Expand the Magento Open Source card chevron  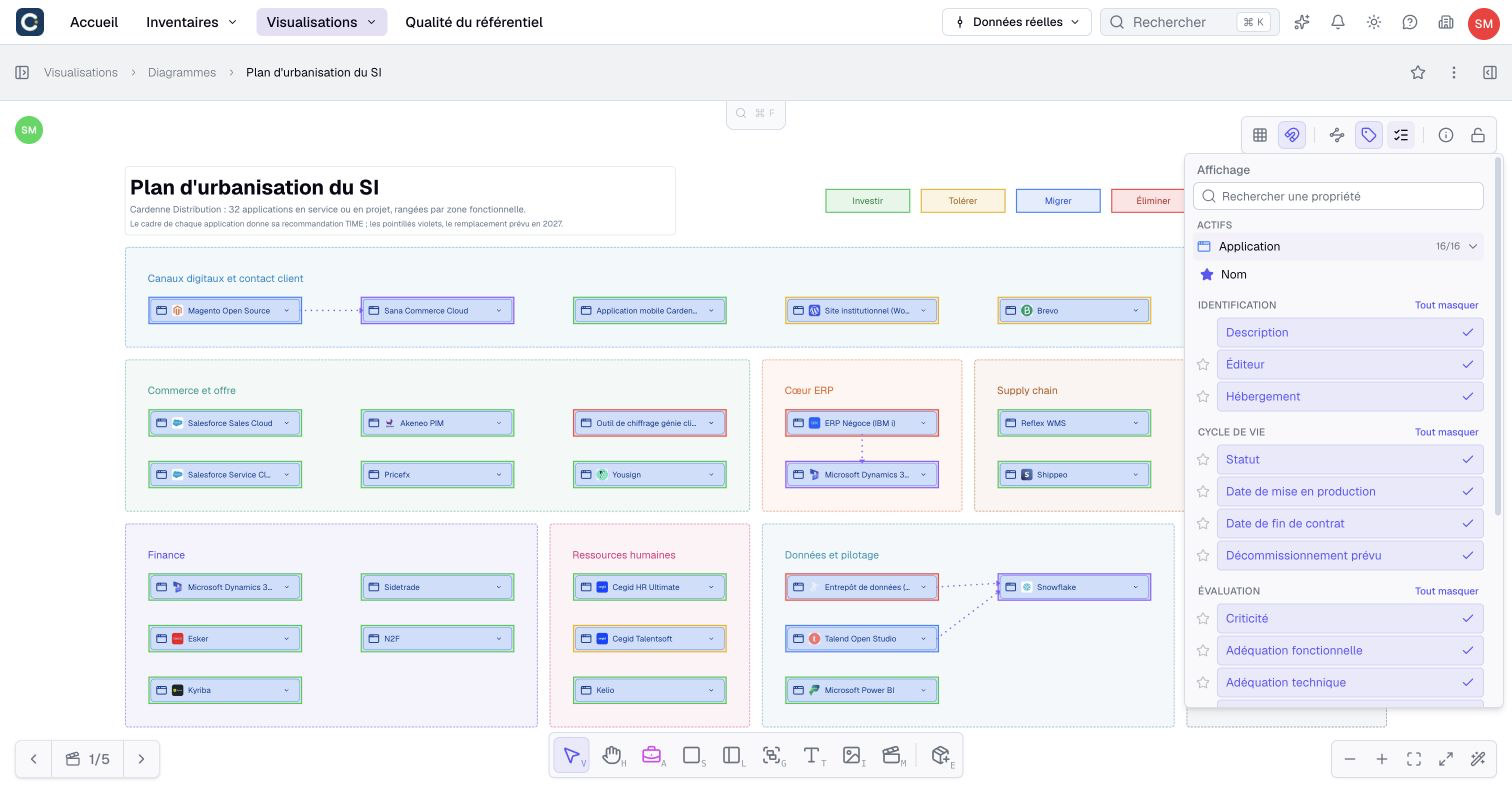click(286, 311)
